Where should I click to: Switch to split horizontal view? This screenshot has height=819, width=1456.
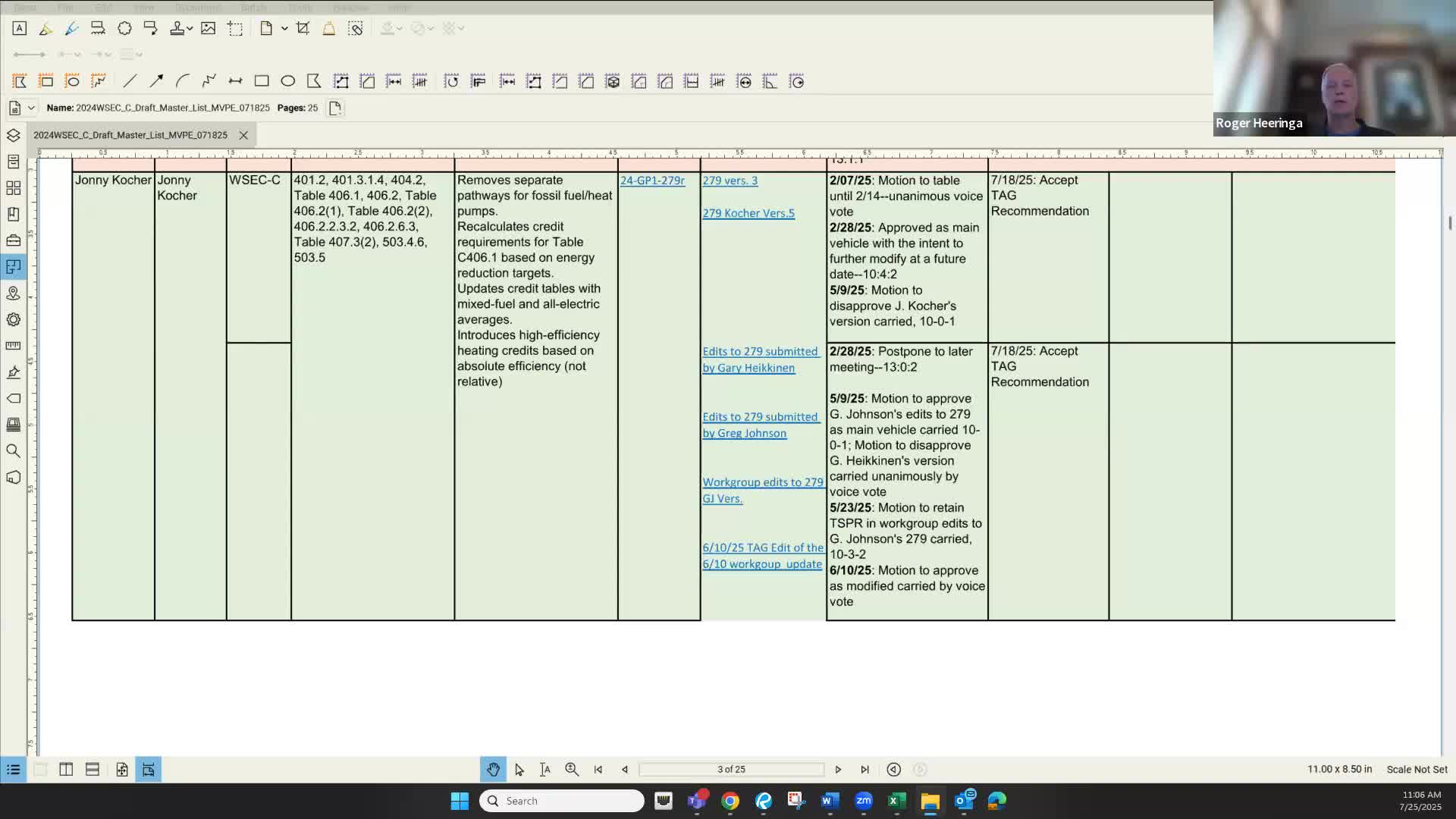tap(93, 769)
